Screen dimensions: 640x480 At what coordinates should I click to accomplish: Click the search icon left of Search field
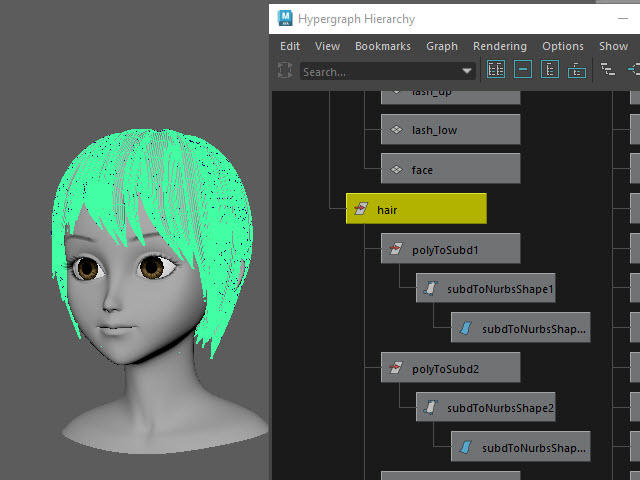click(x=286, y=71)
